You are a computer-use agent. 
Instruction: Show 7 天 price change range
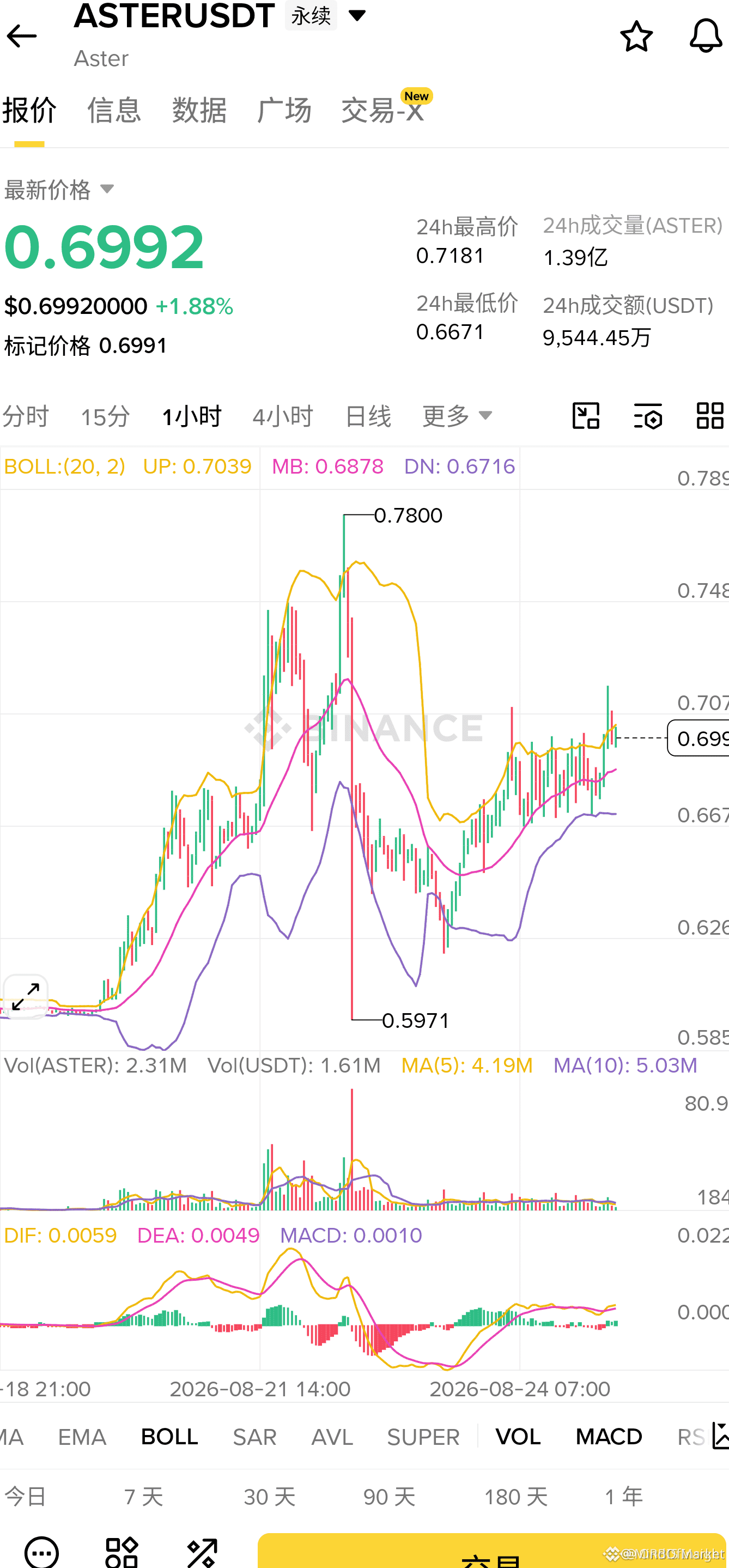tap(144, 1497)
